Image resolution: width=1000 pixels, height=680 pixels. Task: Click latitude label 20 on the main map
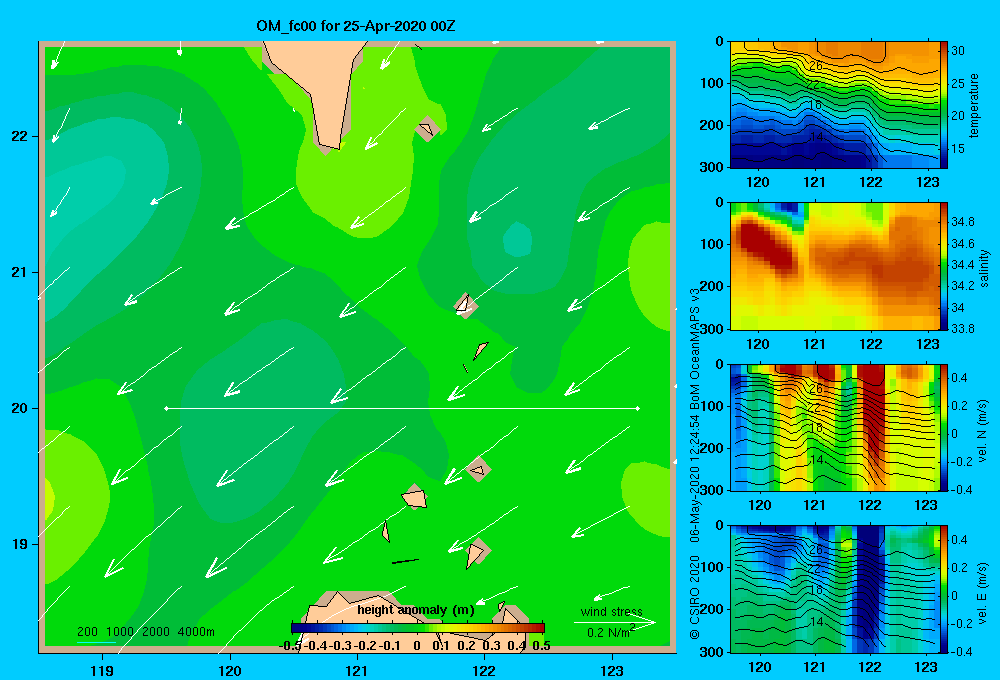tap(20, 408)
